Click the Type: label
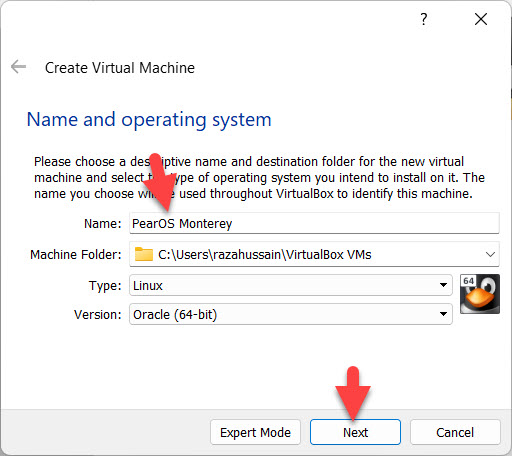512x456 pixels. coord(105,286)
